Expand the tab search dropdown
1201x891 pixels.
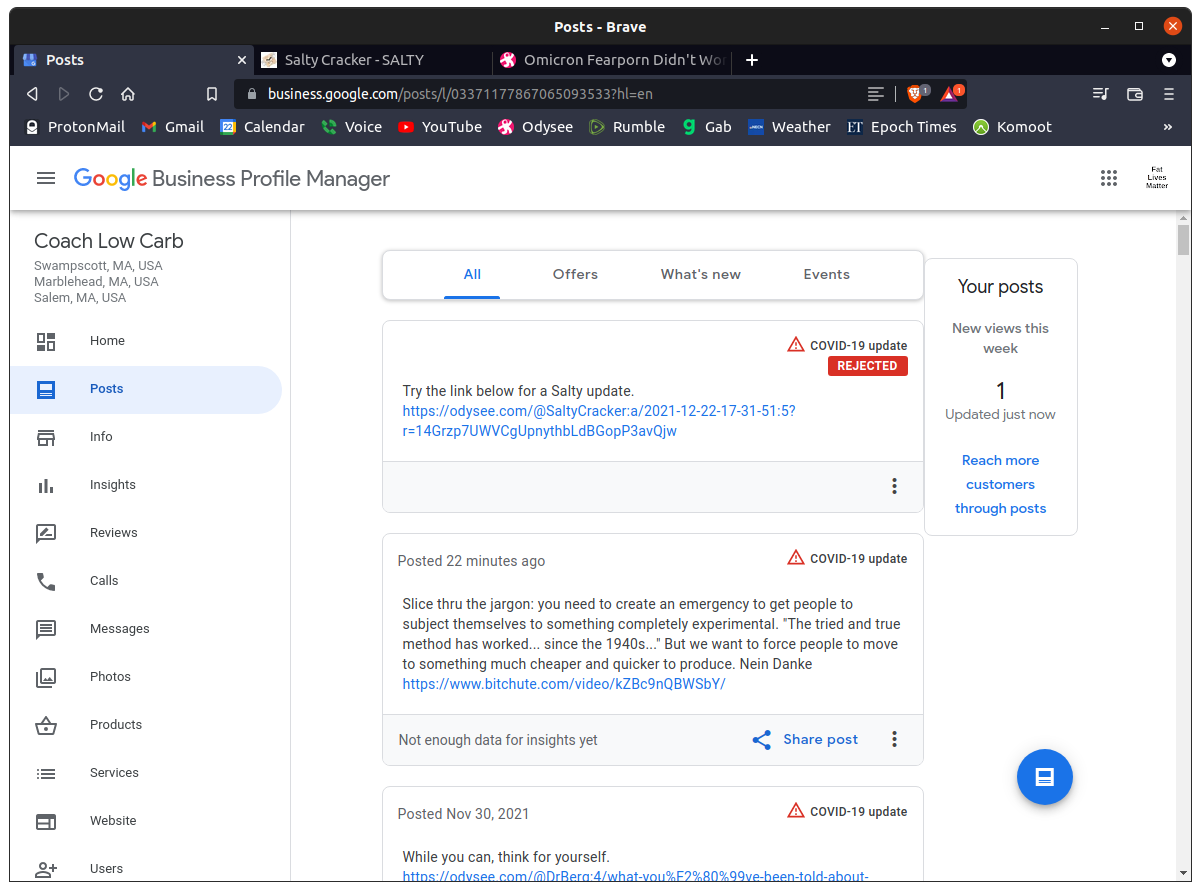click(1168, 60)
